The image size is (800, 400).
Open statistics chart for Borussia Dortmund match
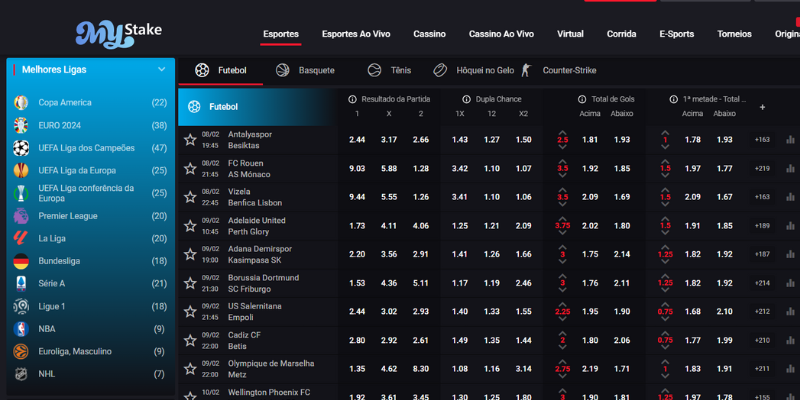click(x=790, y=283)
